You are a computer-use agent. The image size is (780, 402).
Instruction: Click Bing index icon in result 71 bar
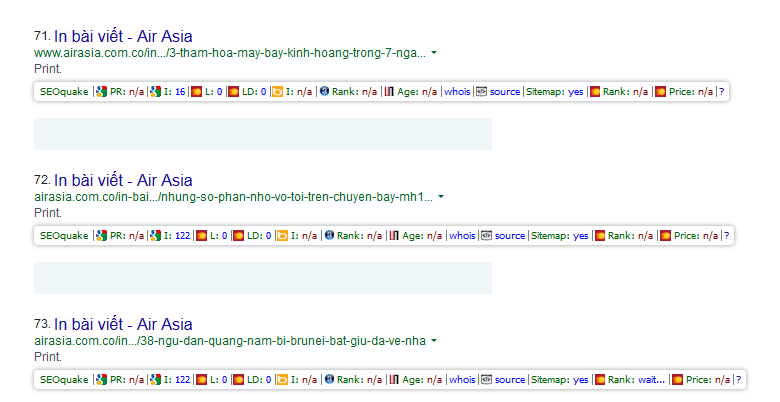278,92
